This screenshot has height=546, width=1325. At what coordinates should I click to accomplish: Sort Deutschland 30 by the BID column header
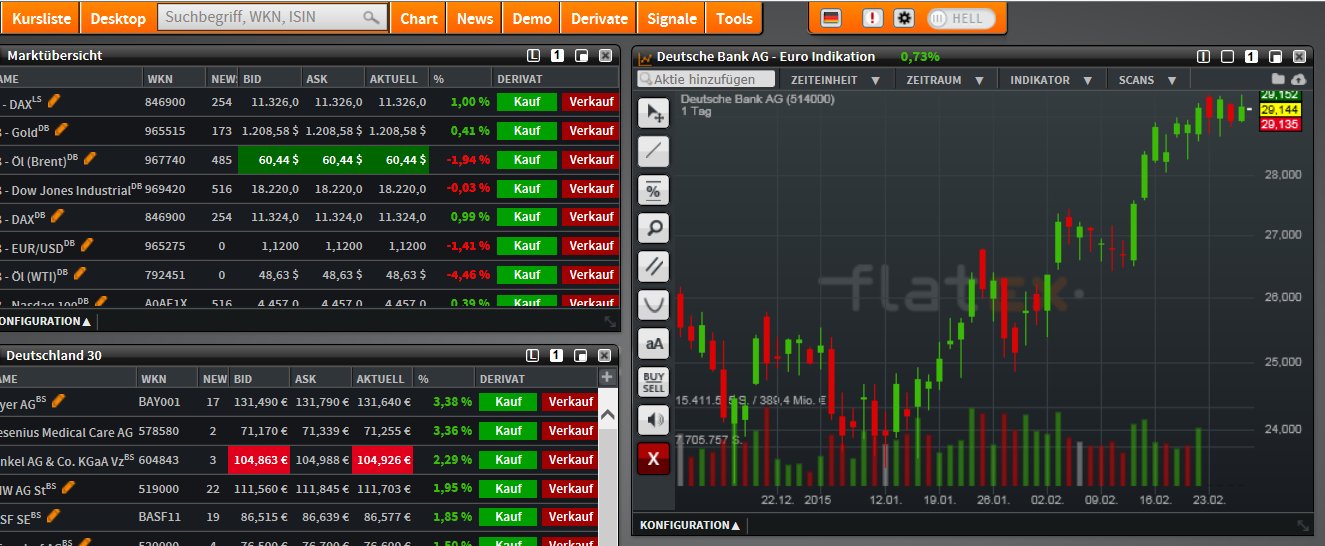260,378
